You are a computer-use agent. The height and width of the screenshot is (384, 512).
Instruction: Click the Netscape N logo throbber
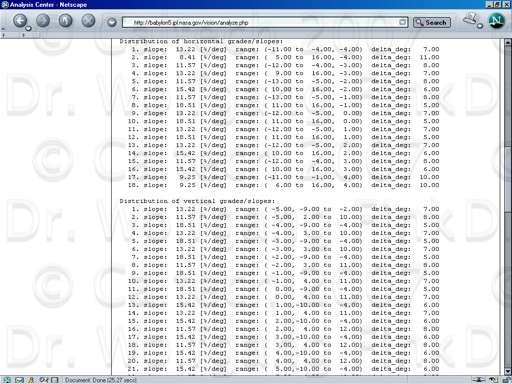[x=496, y=21]
